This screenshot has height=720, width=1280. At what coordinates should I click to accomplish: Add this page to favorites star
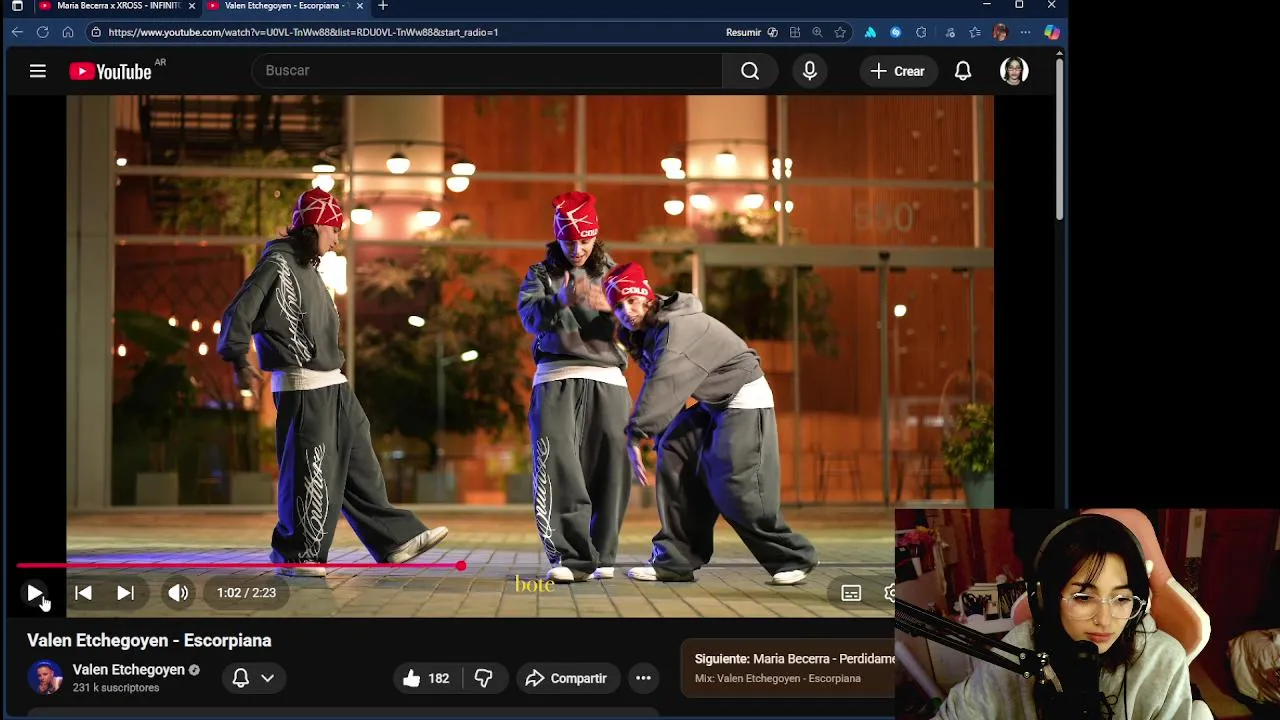click(x=840, y=32)
